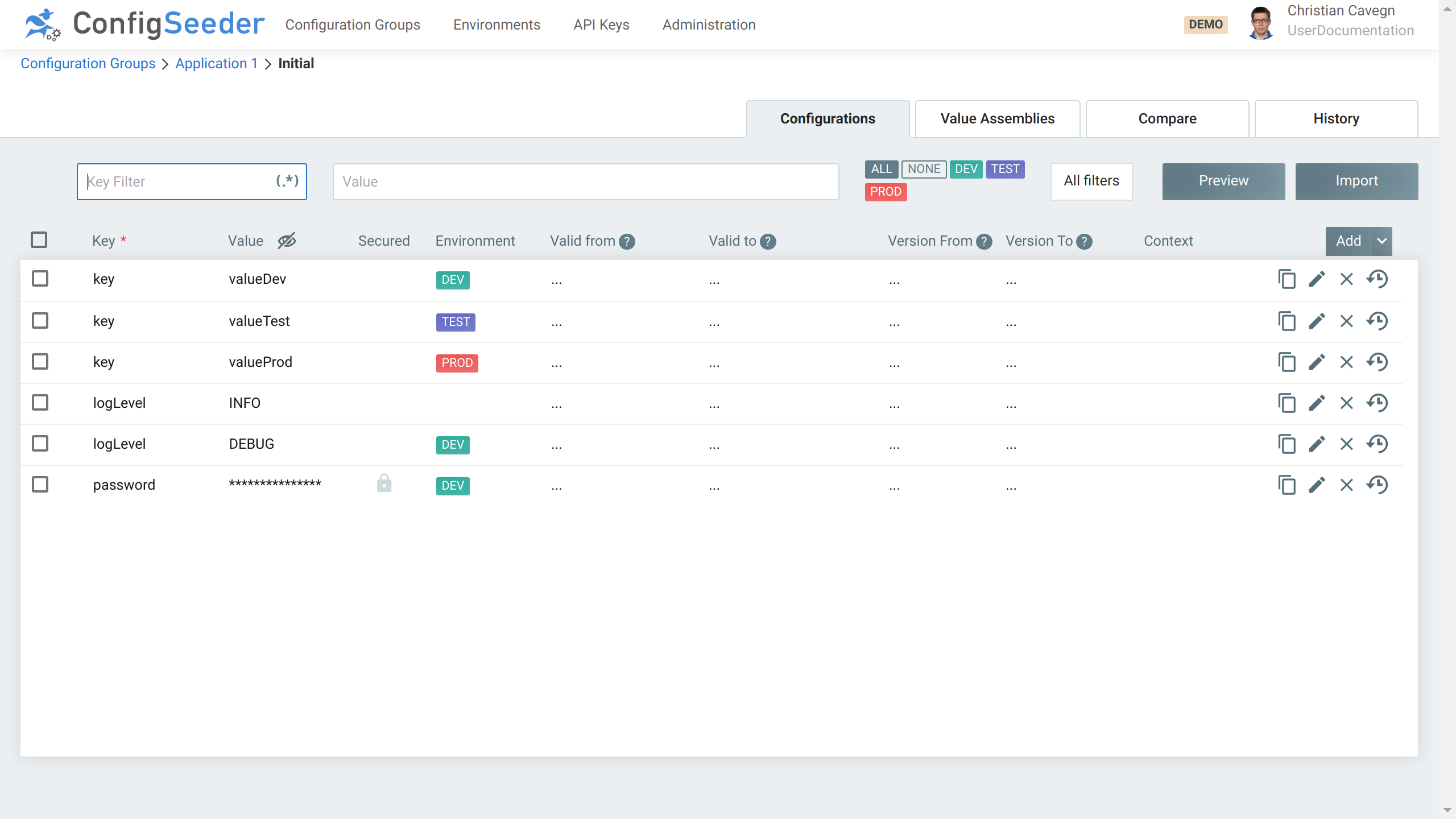
Task: Edit the valueTest entry using pencil icon
Action: click(x=1317, y=321)
